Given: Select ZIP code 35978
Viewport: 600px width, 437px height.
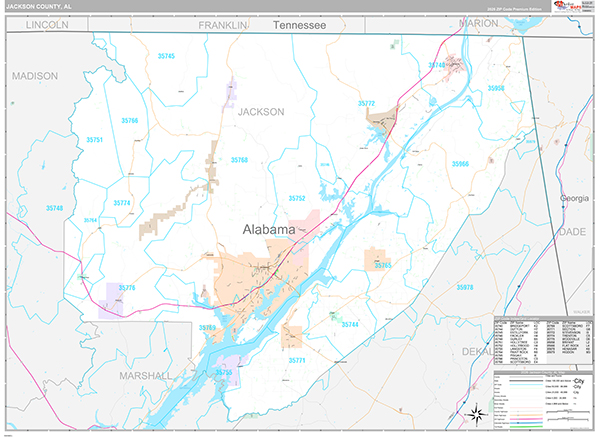Looking at the screenshot, I should click(x=465, y=287).
